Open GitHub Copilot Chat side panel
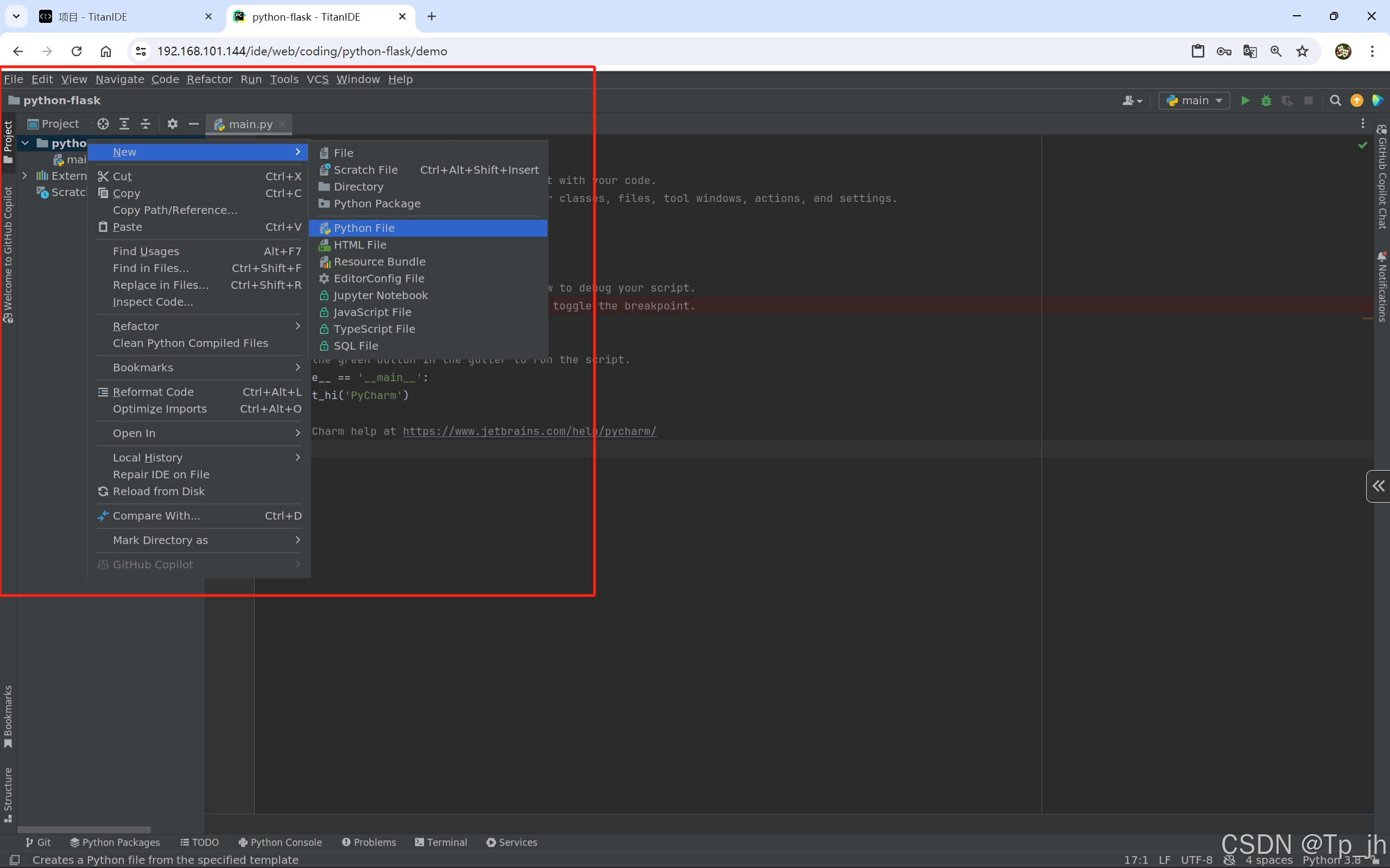The width and height of the screenshot is (1390, 868). pyautogui.click(x=1382, y=177)
